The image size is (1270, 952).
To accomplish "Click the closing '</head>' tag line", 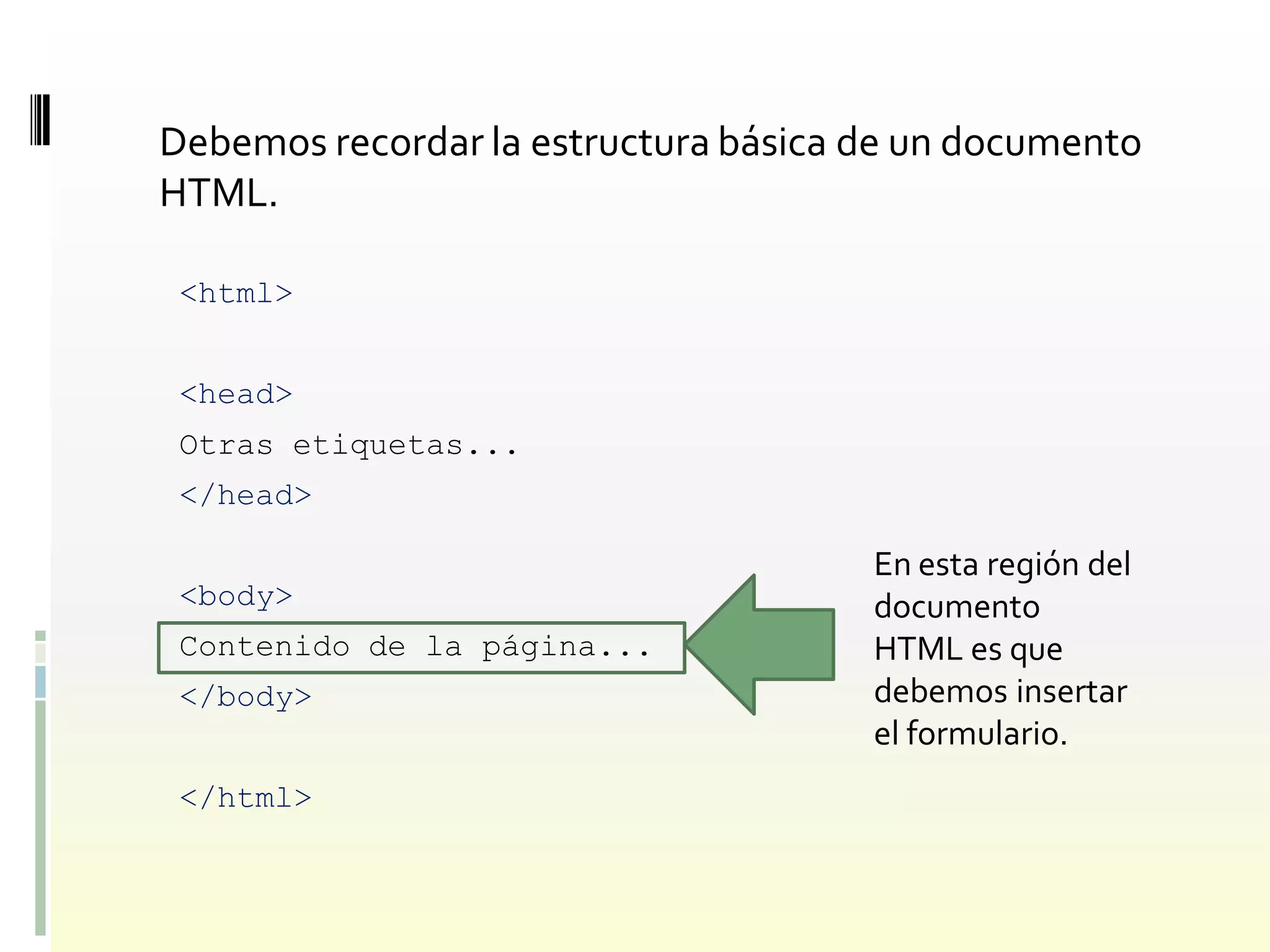I will [246, 495].
